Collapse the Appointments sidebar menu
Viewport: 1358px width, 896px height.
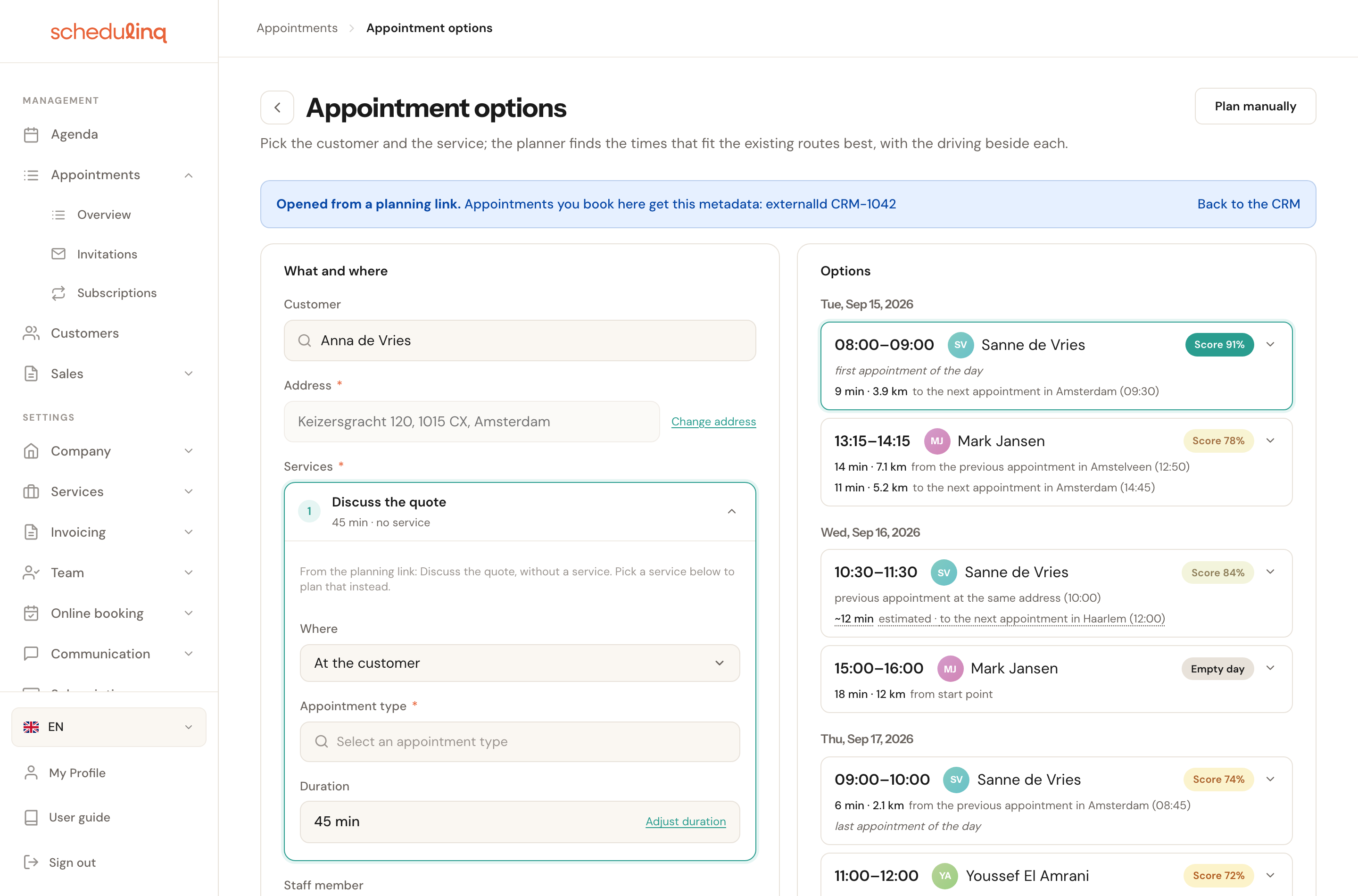click(189, 175)
